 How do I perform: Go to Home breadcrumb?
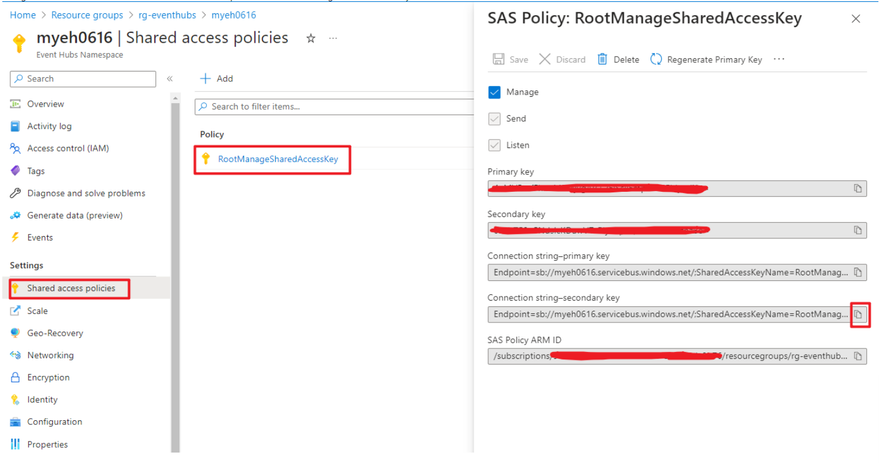click(x=22, y=15)
